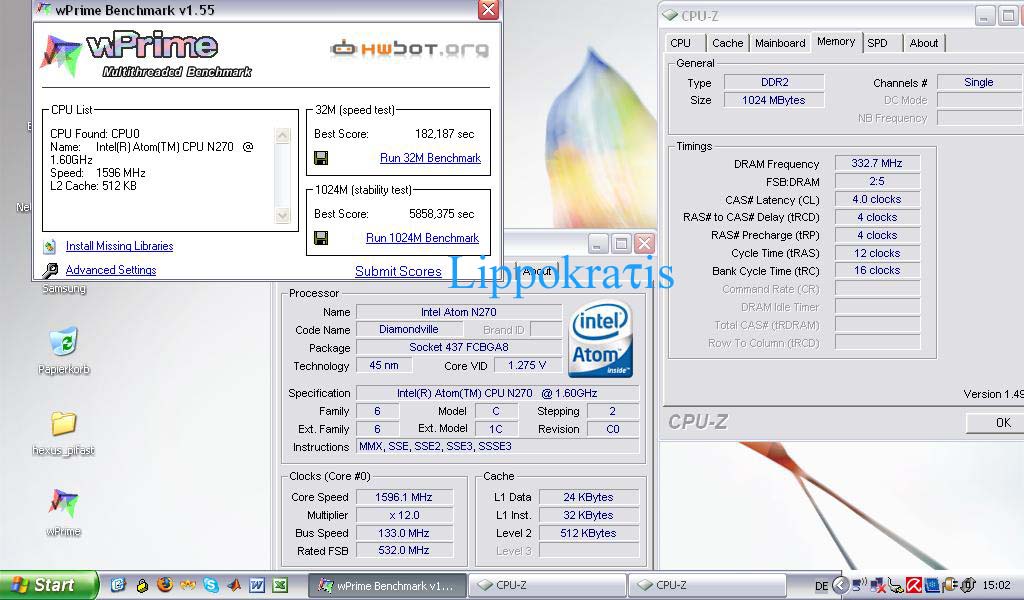Expand hidden tray icons with the arrow

841,585
